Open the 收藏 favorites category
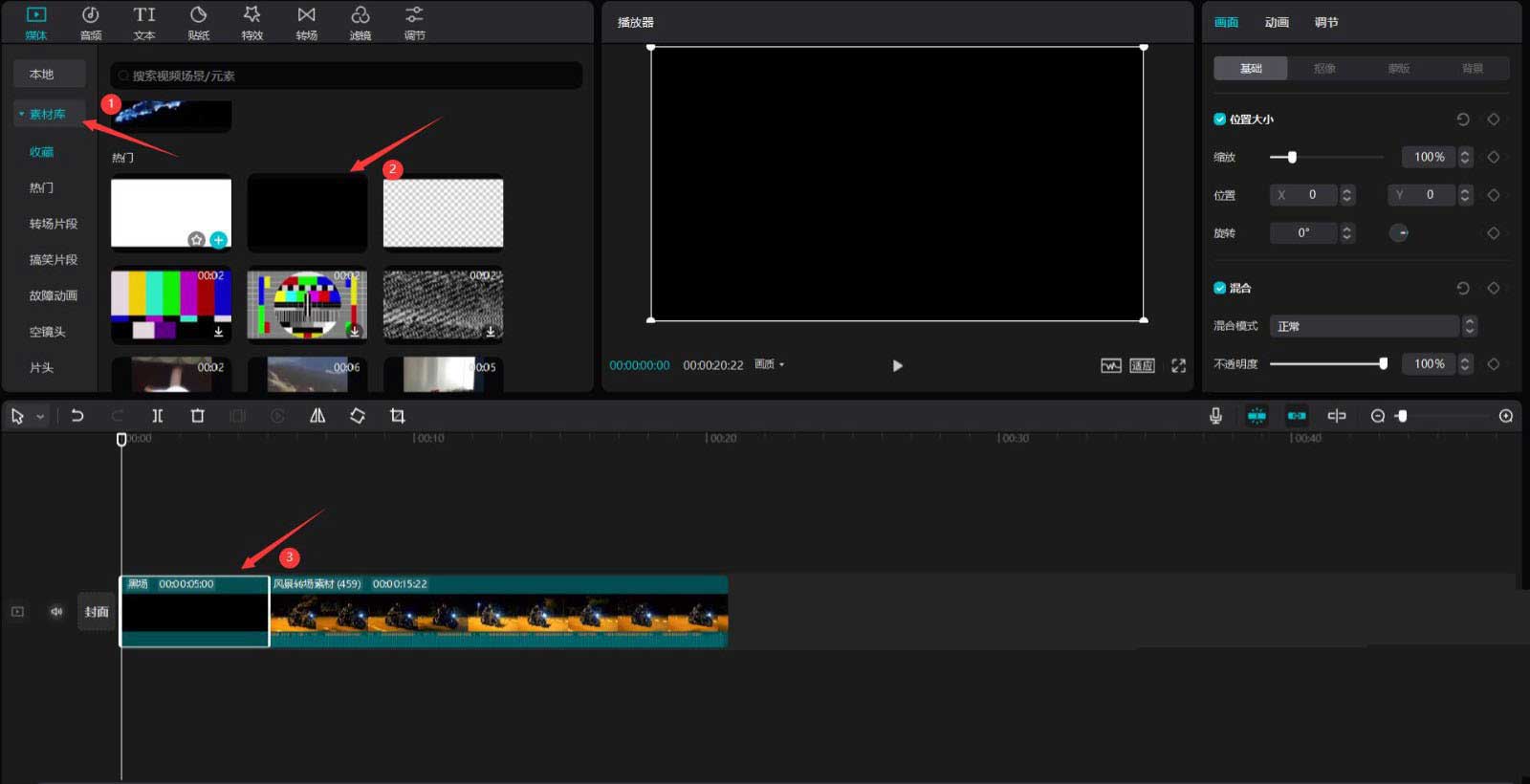This screenshot has height=784, width=1530. click(x=41, y=152)
